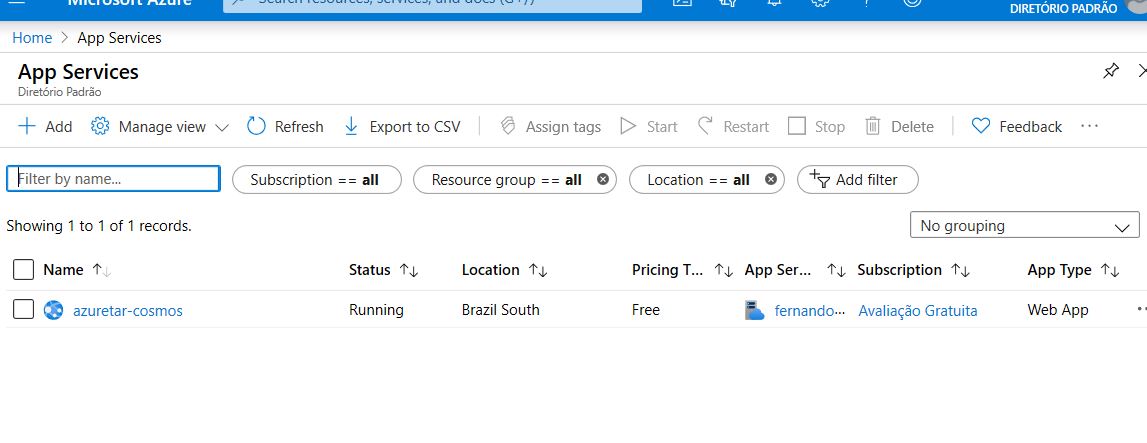Click the App Type column header
The height and width of the screenshot is (443, 1147).
[1059, 270]
